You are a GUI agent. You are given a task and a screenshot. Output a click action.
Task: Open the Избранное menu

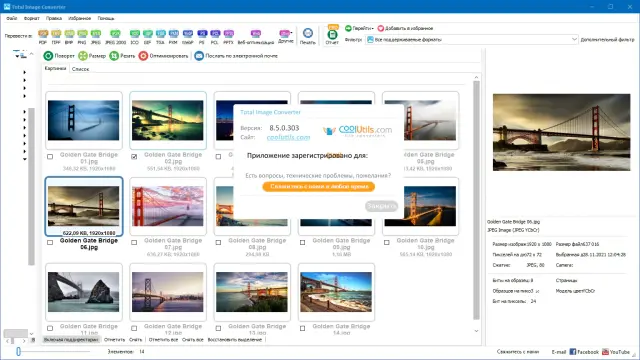(x=80, y=18)
